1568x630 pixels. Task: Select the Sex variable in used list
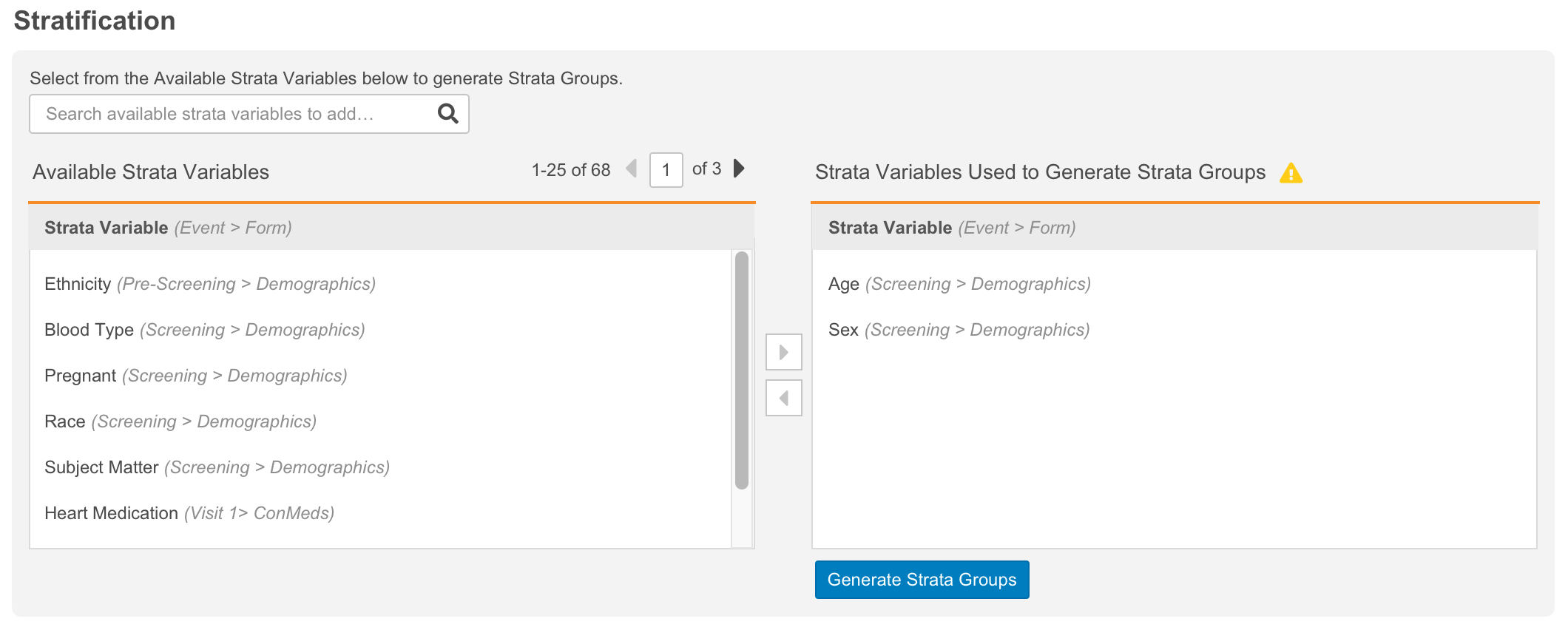click(x=843, y=330)
